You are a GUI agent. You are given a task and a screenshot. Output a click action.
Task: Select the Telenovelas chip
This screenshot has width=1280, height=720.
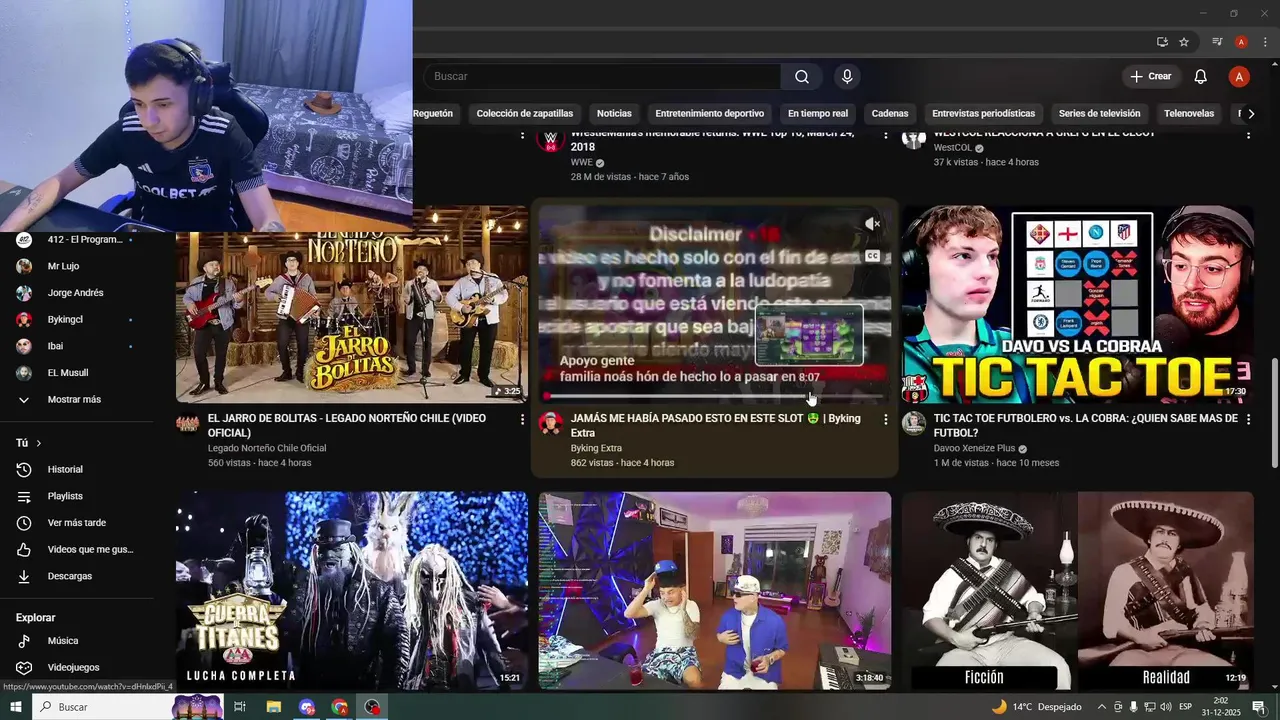coord(1189,114)
